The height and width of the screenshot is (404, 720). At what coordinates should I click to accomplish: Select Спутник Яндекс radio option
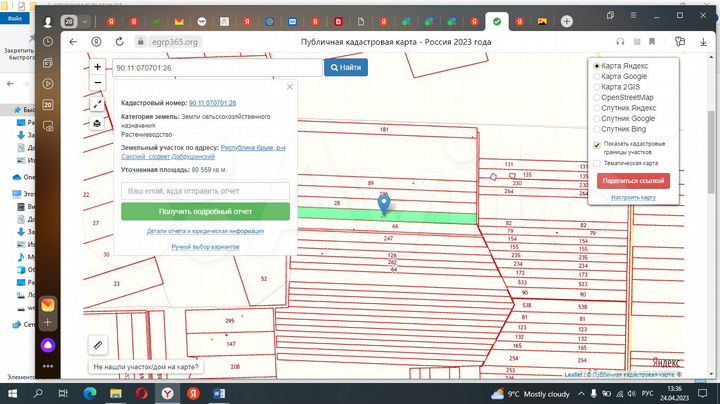click(x=597, y=108)
